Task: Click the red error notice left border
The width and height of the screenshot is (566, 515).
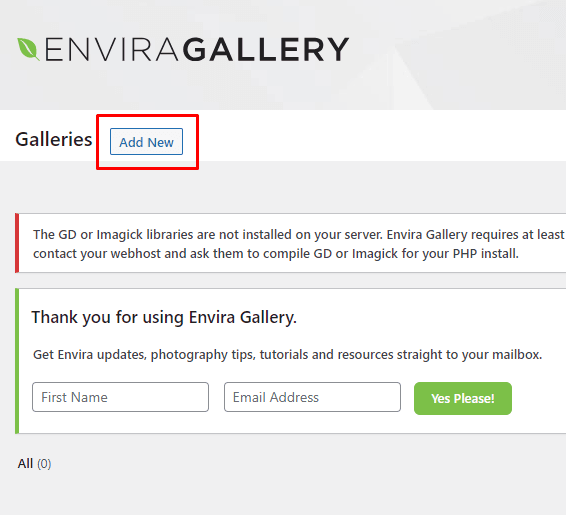Action: click(17, 243)
